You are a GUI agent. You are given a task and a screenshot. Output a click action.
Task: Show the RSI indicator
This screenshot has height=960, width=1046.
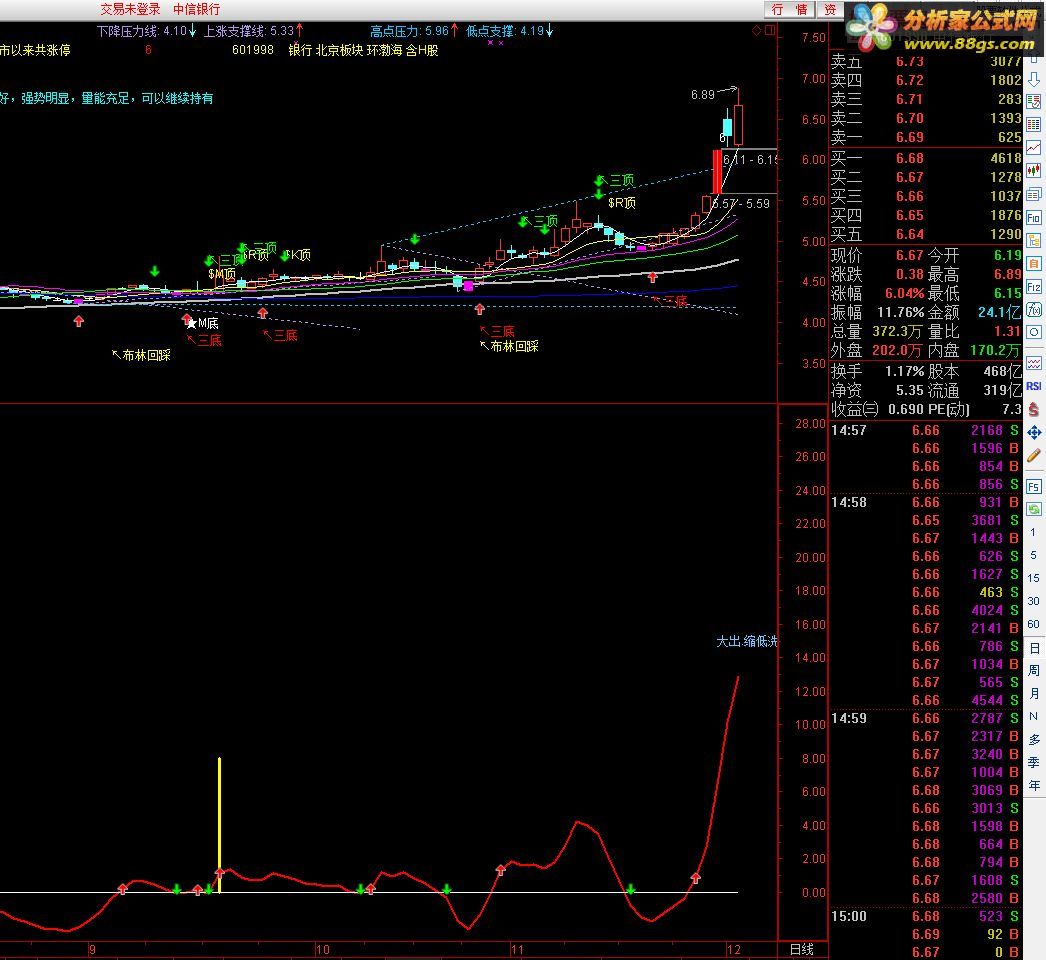click(x=1033, y=386)
